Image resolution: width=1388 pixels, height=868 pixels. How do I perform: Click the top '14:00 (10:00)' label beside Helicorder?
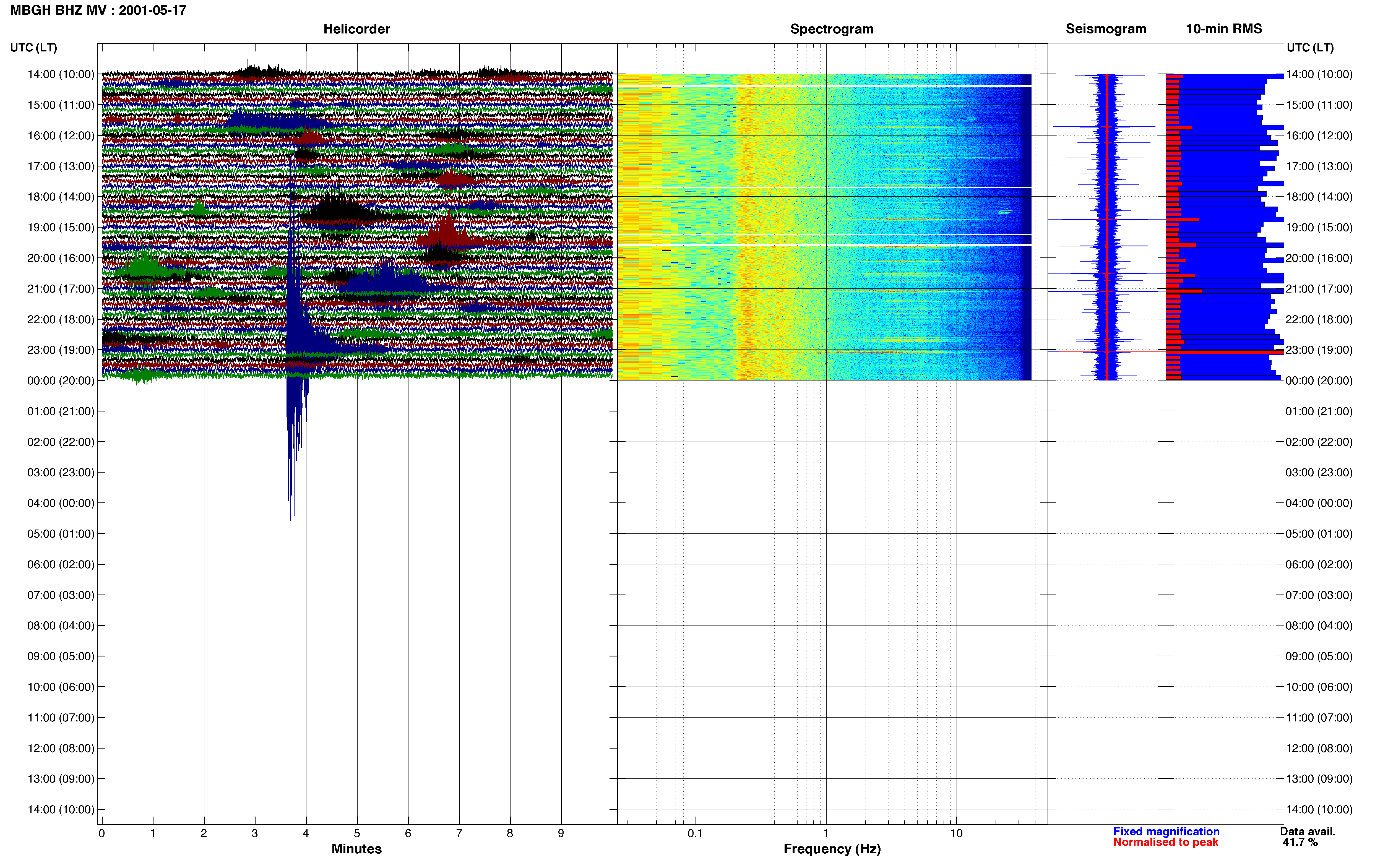coord(61,74)
